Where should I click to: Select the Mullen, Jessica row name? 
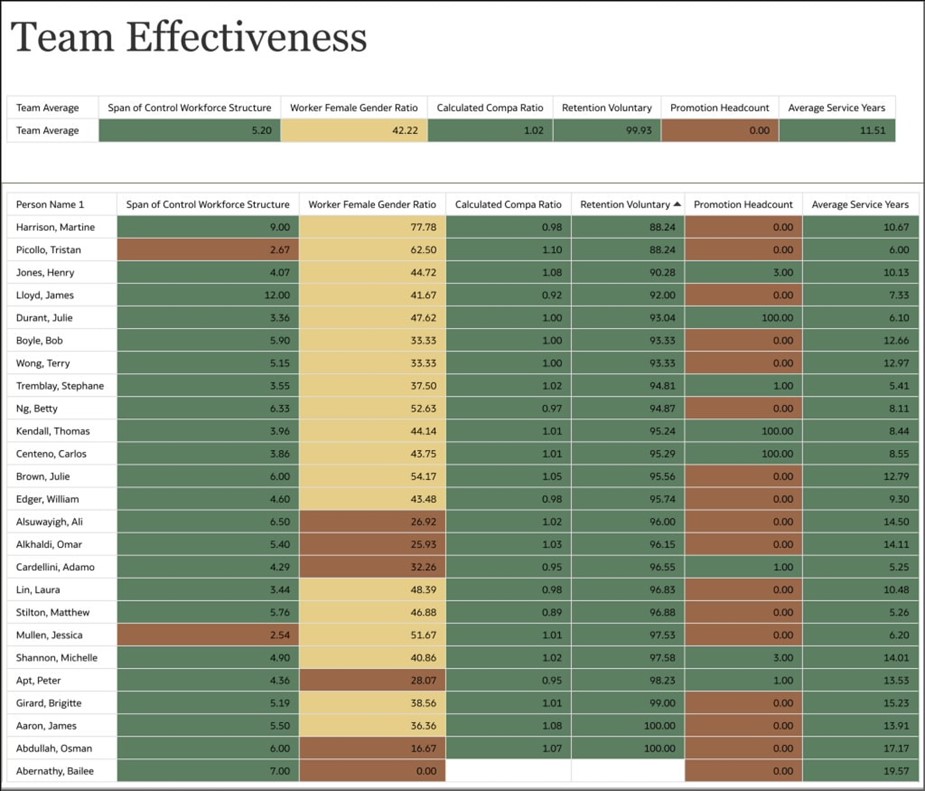click(x=50, y=634)
